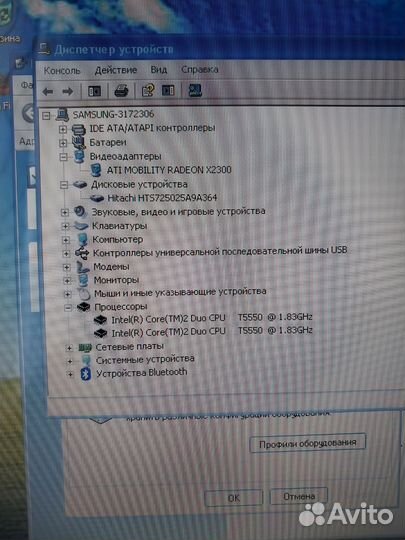Open the Справка menu
Image resolution: width=405 pixels, height=540 pixels.
pyautogui.click(x=200, y=69)
